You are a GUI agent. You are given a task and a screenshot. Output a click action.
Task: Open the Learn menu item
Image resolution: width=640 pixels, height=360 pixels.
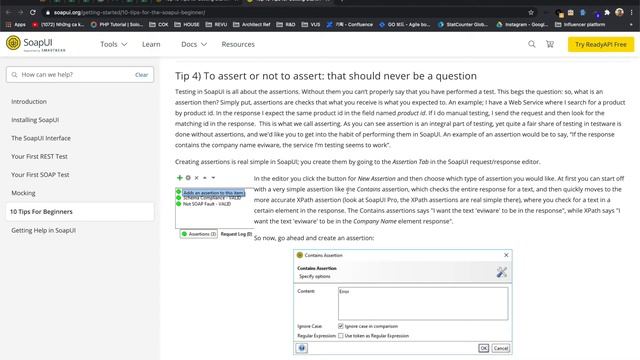tap(151, 44)
